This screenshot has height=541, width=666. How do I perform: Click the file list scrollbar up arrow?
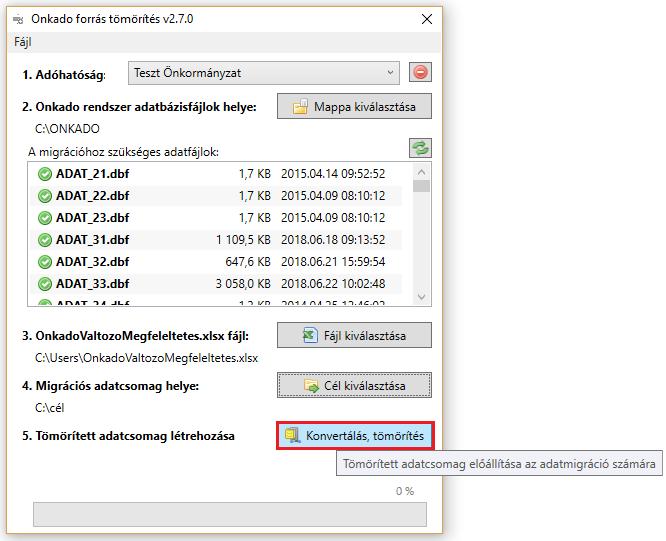pos(421,172)
